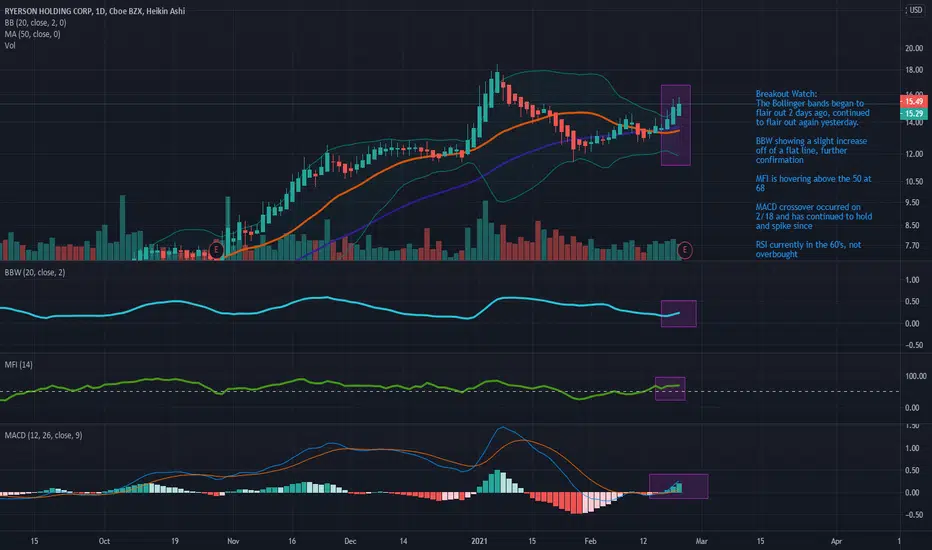Click the 100.00 value on MFI scale
Viewport: 932px width, 550px height.
click(915, 376)
